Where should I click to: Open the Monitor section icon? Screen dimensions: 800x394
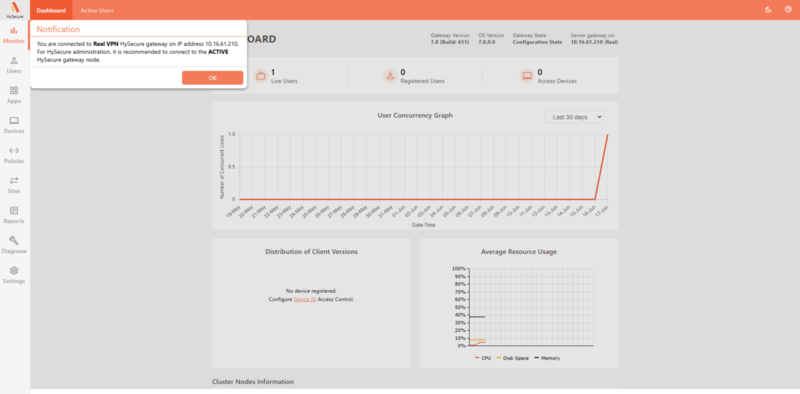14,31
